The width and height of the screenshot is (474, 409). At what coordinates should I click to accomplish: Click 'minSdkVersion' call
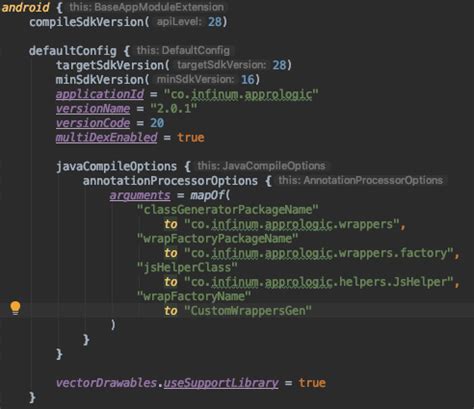[100, 80]
